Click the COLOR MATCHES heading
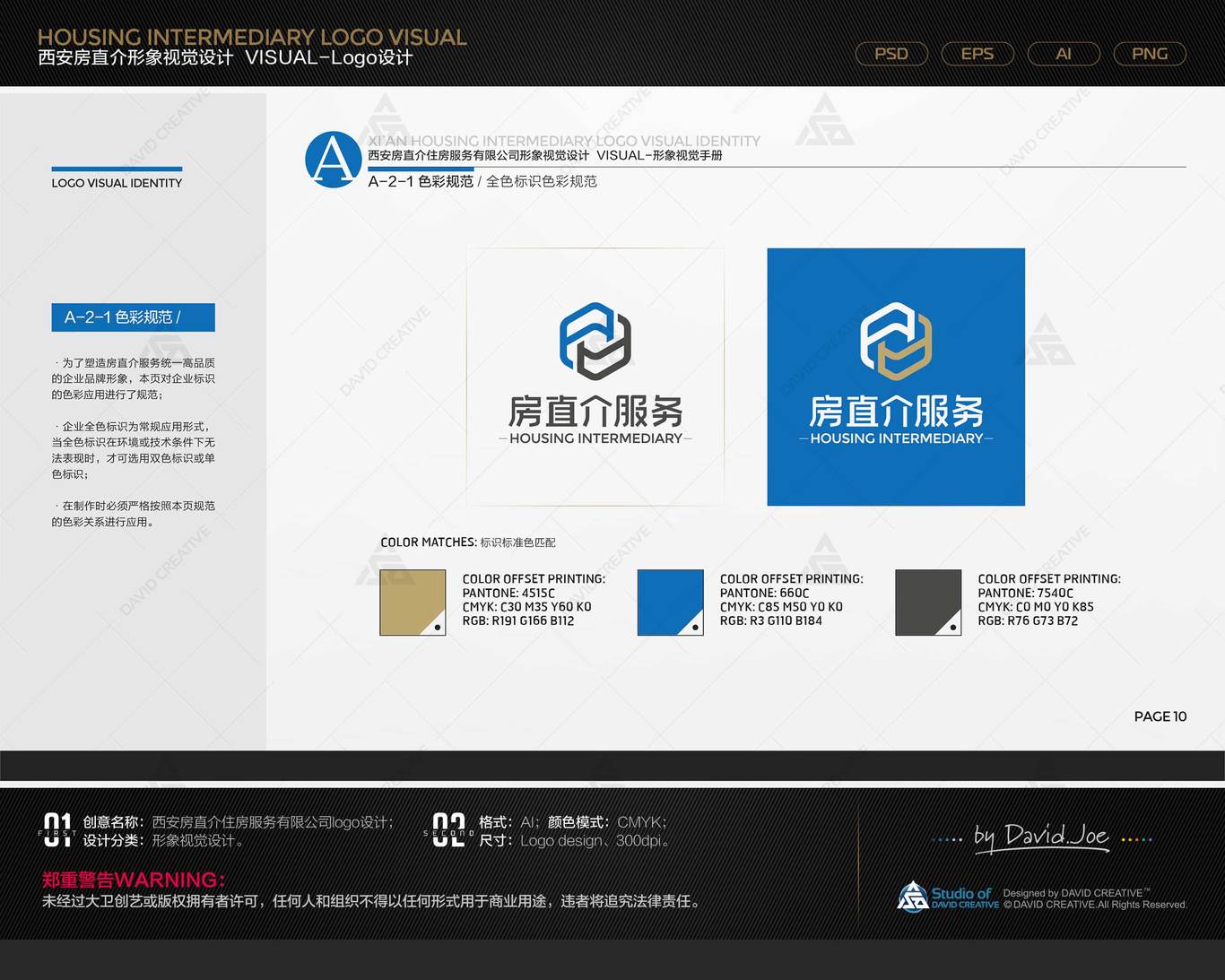Viewport: 1225px width, 980px height. pyautogui.click(x=468, y=542)
